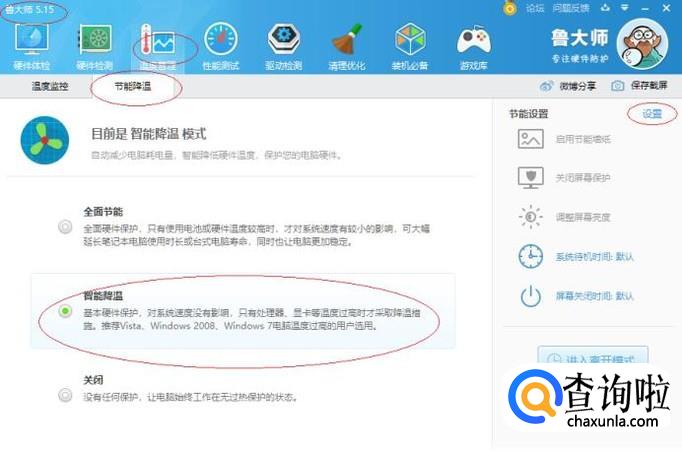The height and width of the screenshot is (452, 682).
Task: Click the Weibo icon beside 微博分享
Action: click(x=546, y=86)
